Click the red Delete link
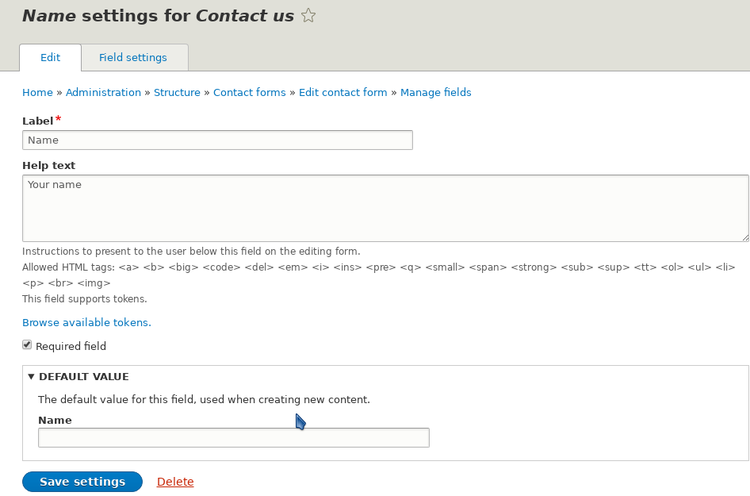Image resolution: width=750 pixels, height=496 pixels. coord(175,482)
